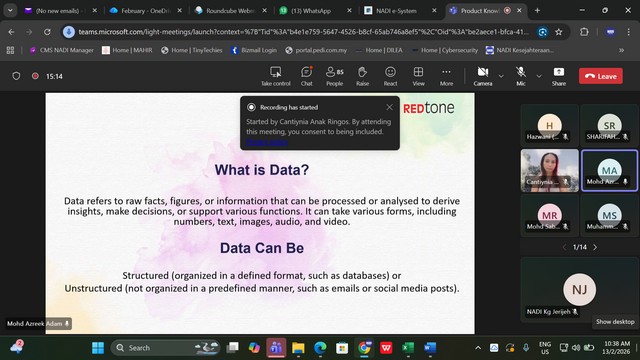The width and height of the screenshot is (640, 360).
Task: Click the taskbar Search box
Action: (165, 348)
